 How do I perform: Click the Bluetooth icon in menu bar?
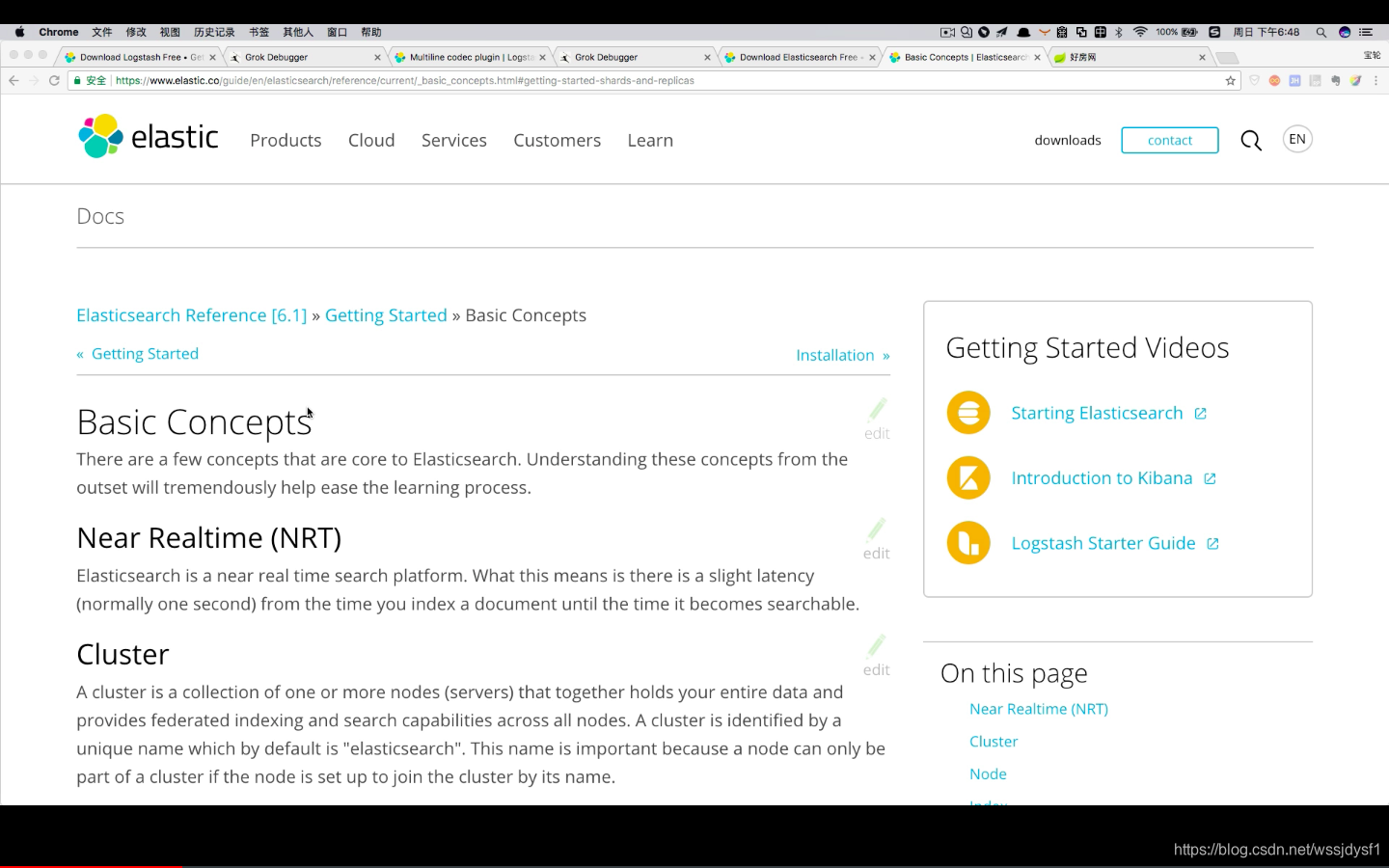pos(1119,32)
